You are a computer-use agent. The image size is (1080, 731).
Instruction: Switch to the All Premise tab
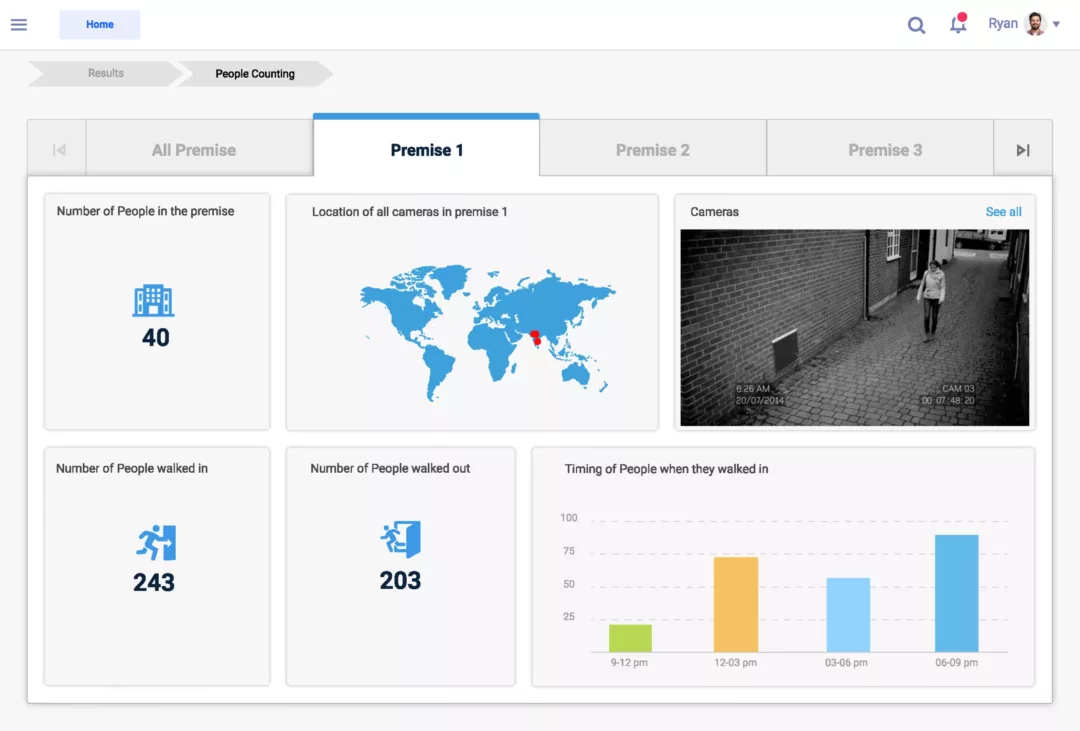click(194, 150)
